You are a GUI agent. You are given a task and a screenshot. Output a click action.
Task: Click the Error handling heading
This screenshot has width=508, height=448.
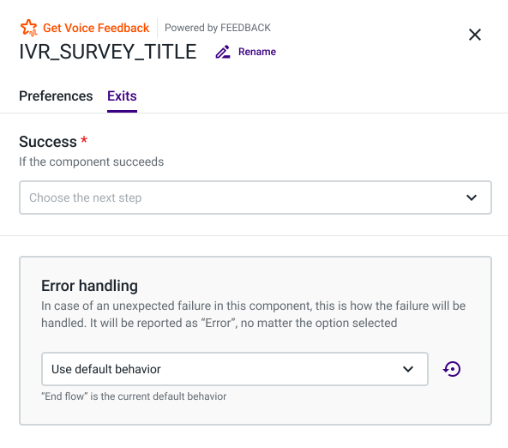(x=89, y=286)
